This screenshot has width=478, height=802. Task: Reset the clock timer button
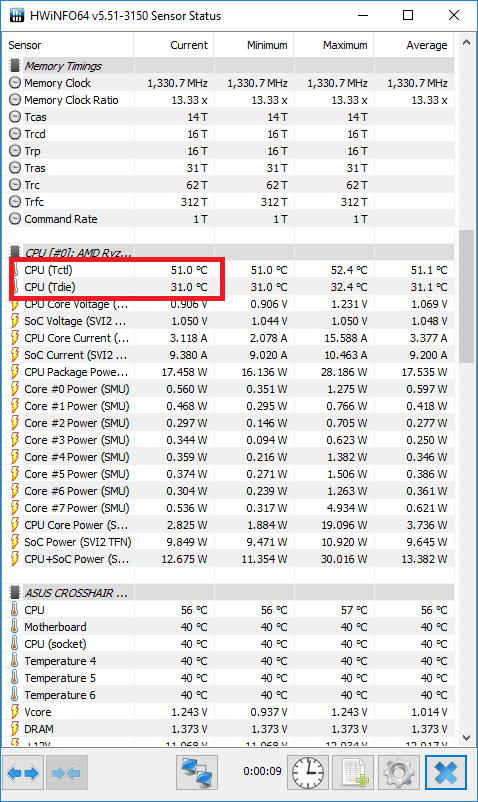307,773
